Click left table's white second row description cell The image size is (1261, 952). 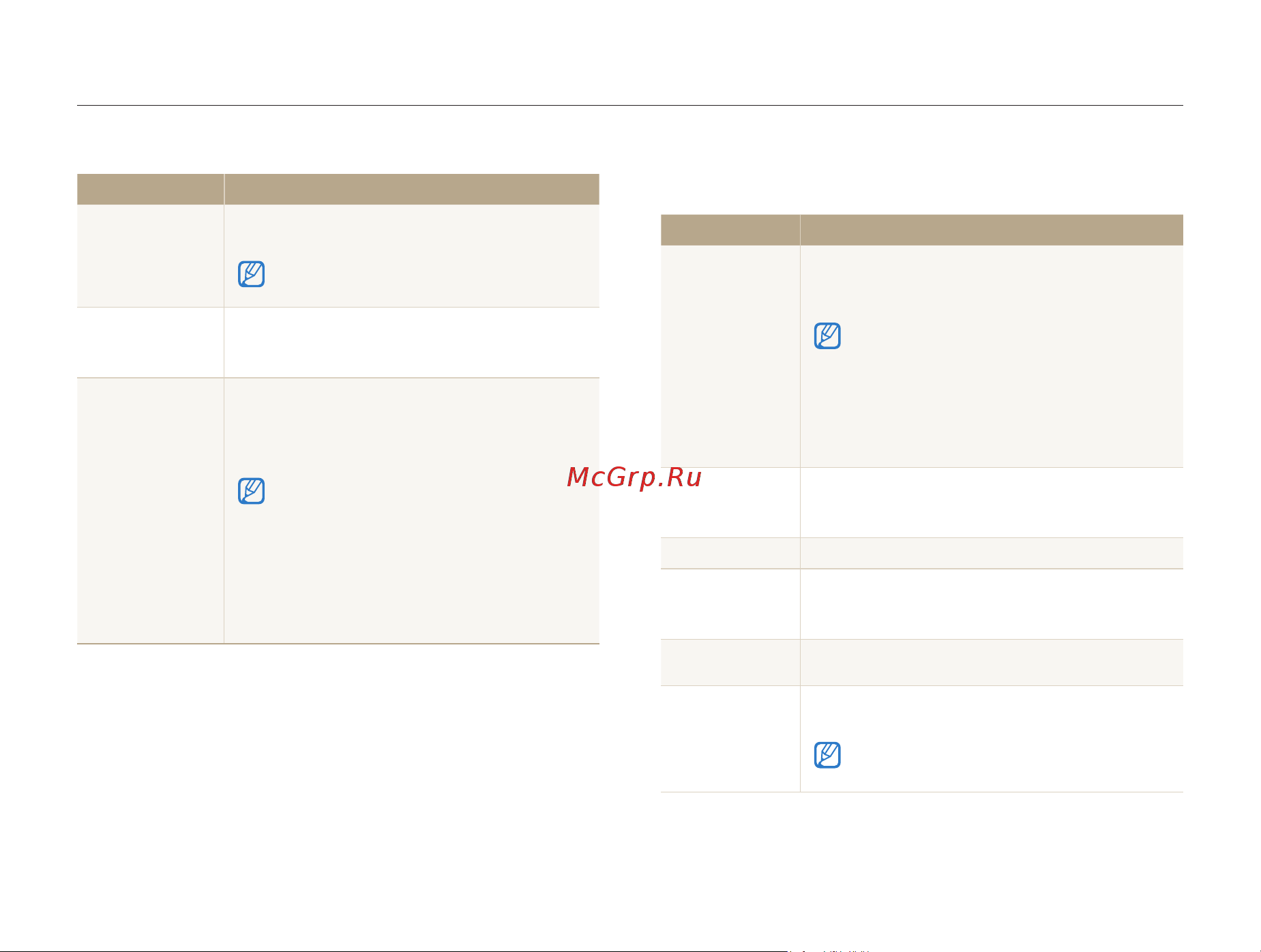(x=412, y=342)
